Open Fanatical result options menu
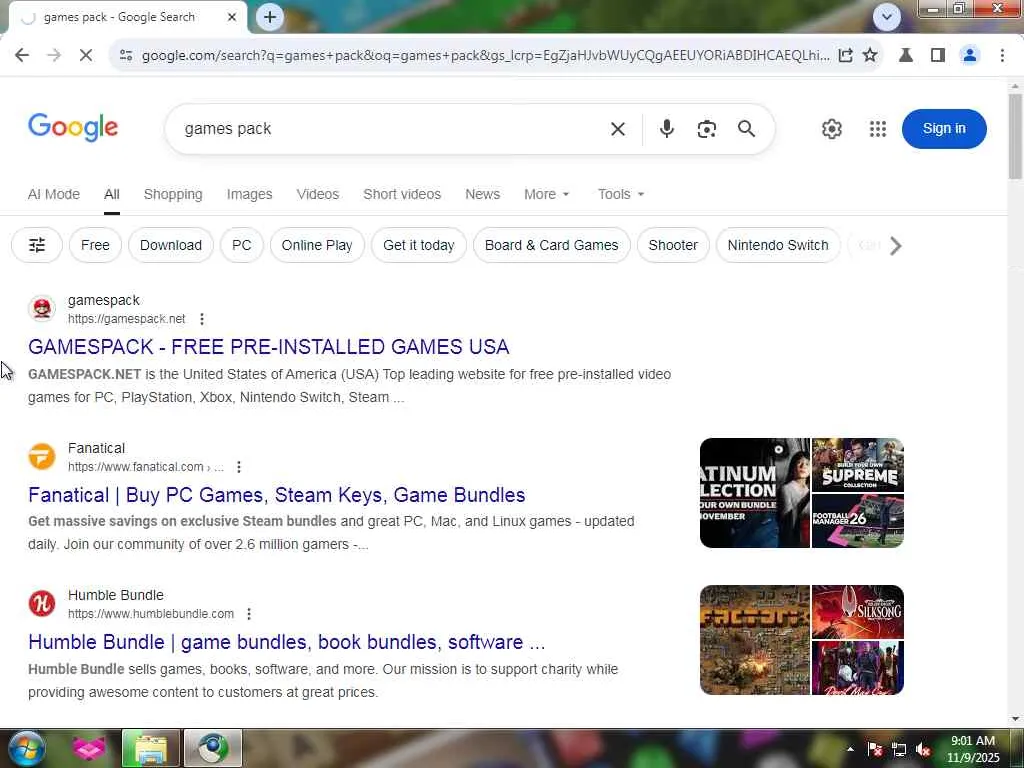Screen dimensions: 1024x768 tap(239, 467)
